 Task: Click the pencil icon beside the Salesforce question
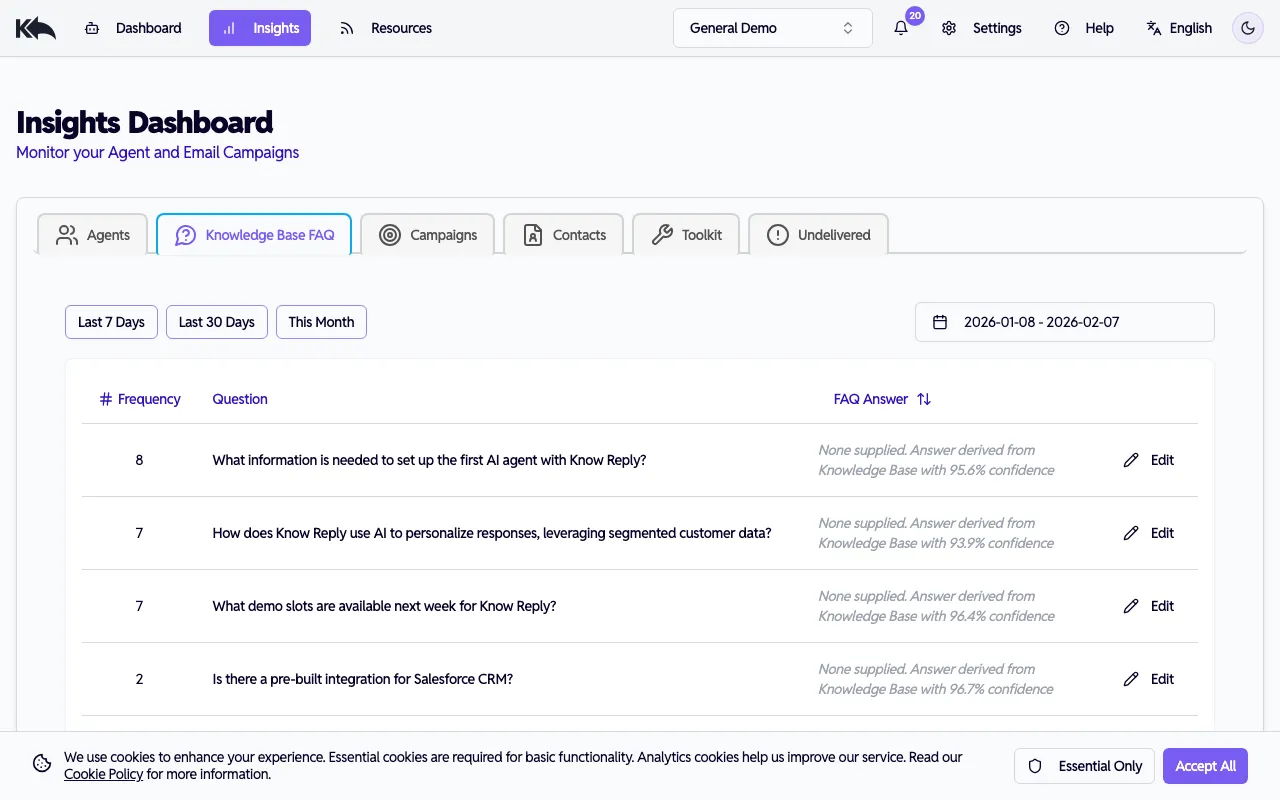(1130, 679)
